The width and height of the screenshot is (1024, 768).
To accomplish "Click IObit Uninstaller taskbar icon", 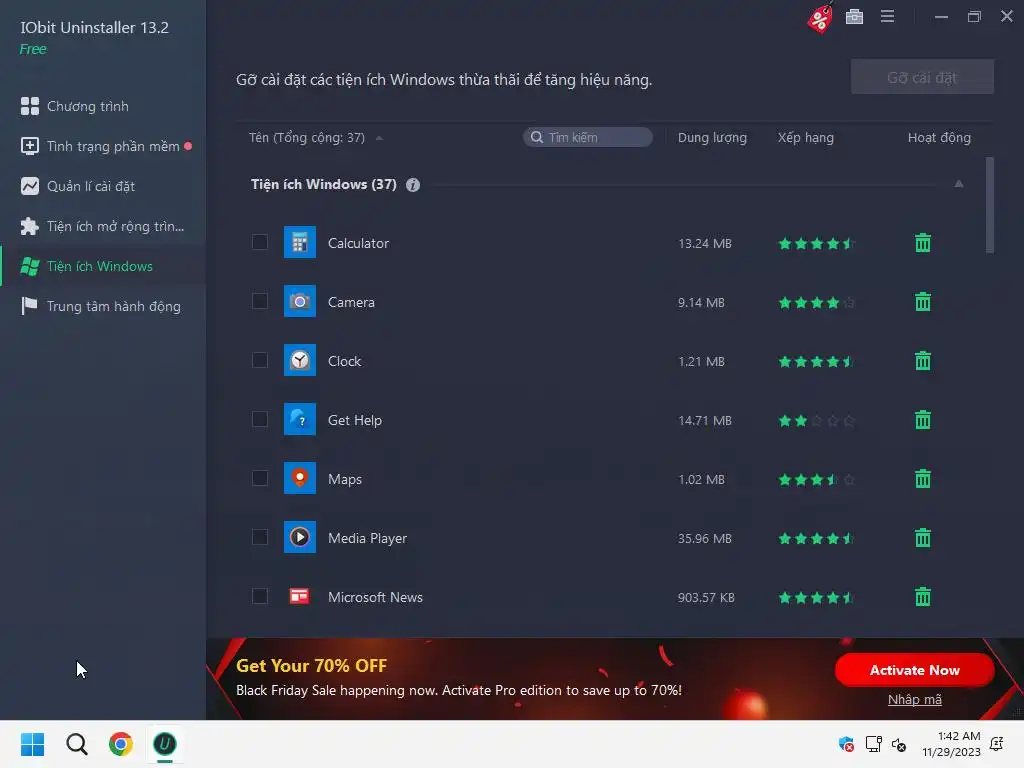I will pyautogui.click(x=165, y=744).
